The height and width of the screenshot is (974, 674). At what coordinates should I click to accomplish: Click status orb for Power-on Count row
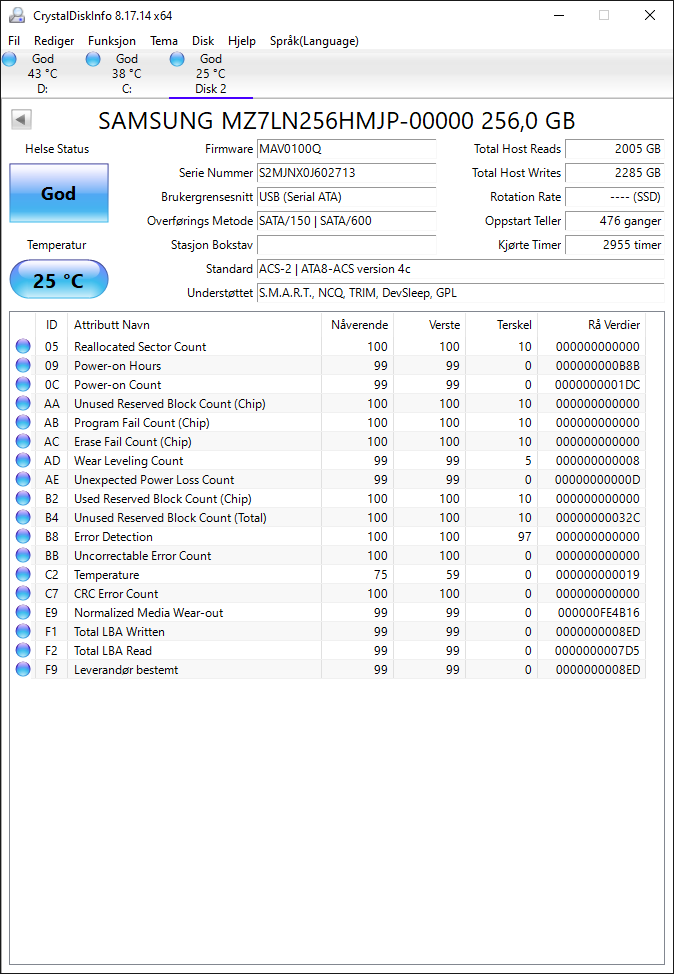(x=23, y=385)
